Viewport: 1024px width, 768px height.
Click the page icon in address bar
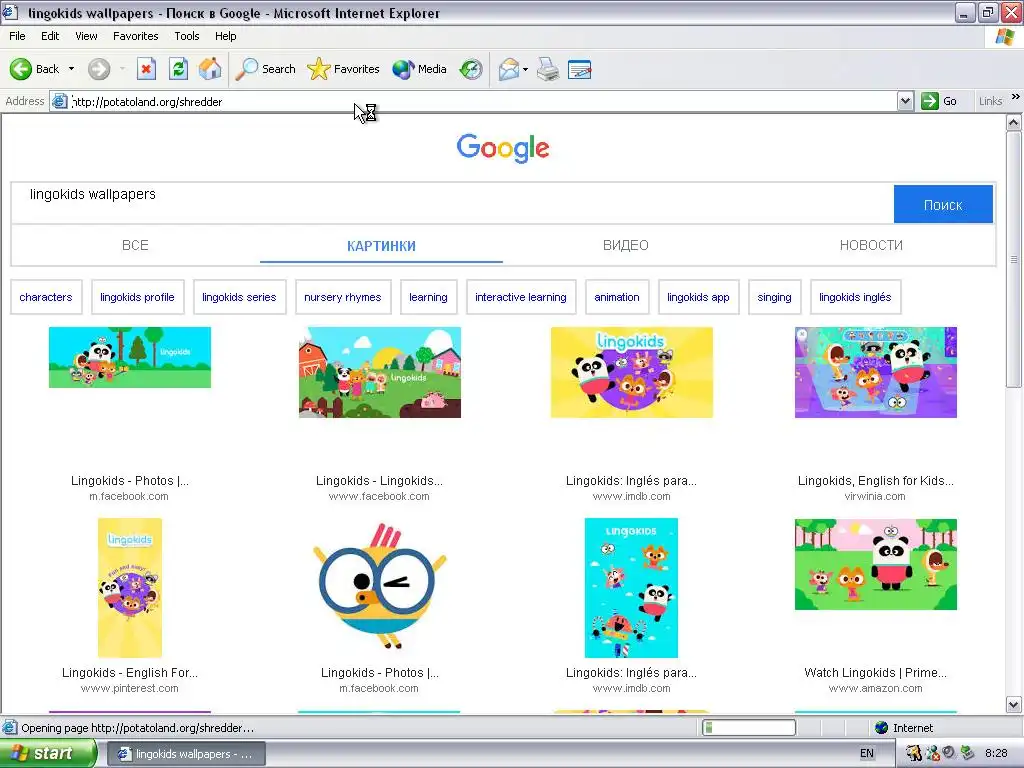[x=59, y=101]
